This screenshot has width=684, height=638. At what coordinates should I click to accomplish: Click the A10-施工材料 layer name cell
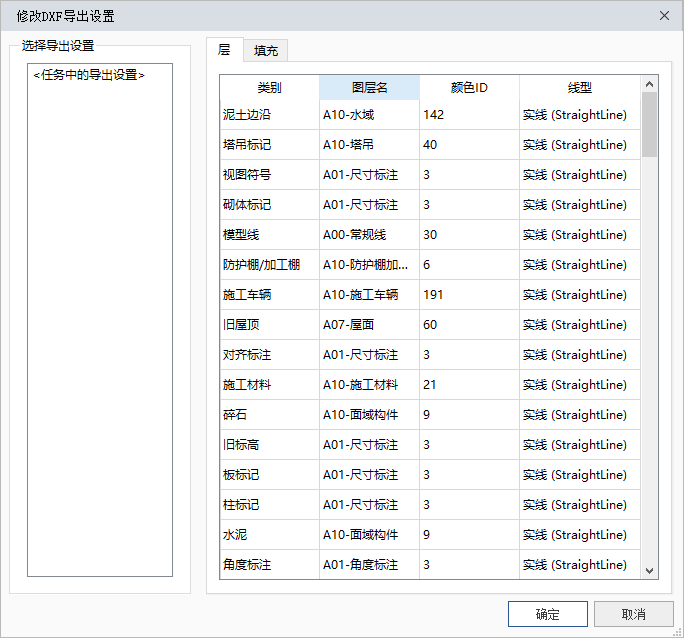pos(369,385)
